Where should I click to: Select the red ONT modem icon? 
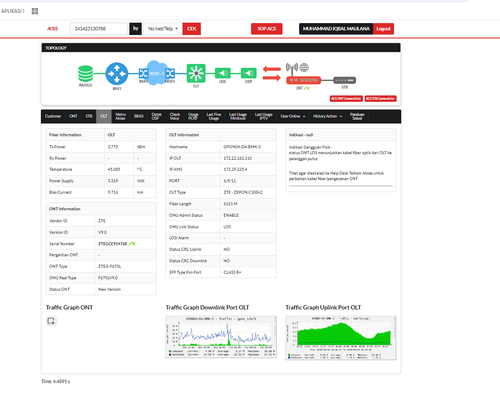tap(303, 80)
